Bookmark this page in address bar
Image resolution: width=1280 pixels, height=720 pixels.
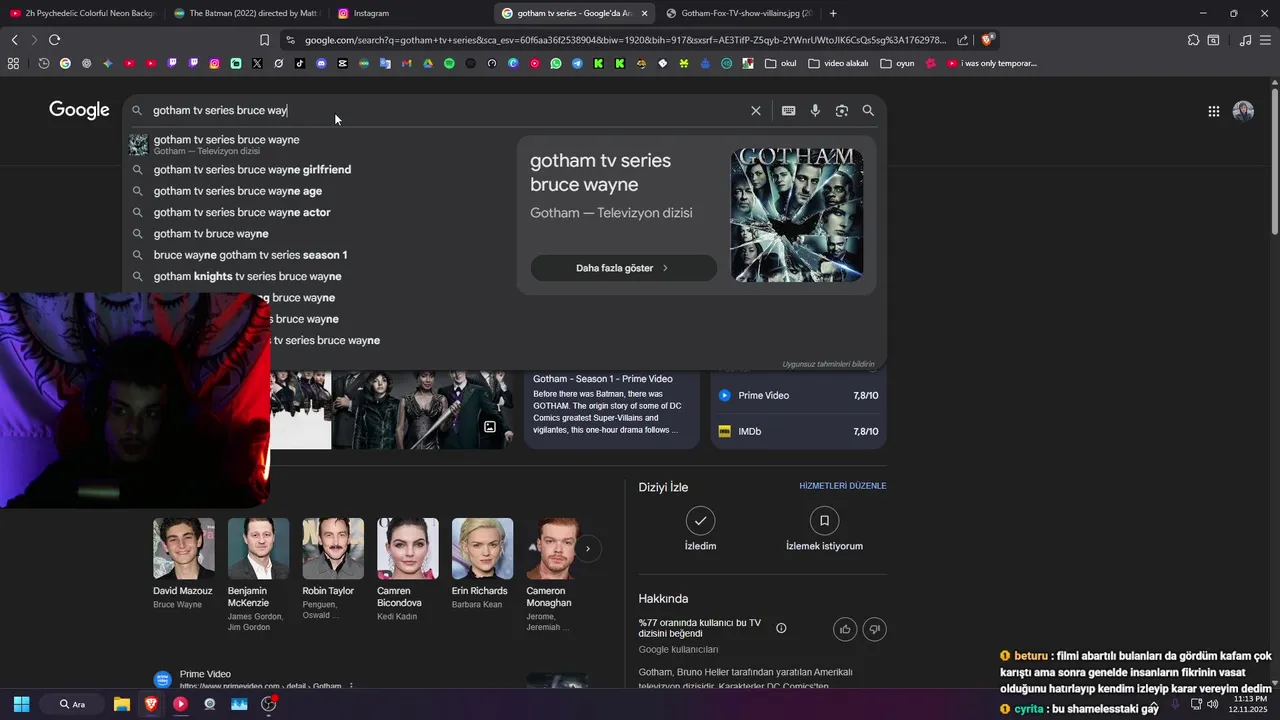(x=264, y=40)
